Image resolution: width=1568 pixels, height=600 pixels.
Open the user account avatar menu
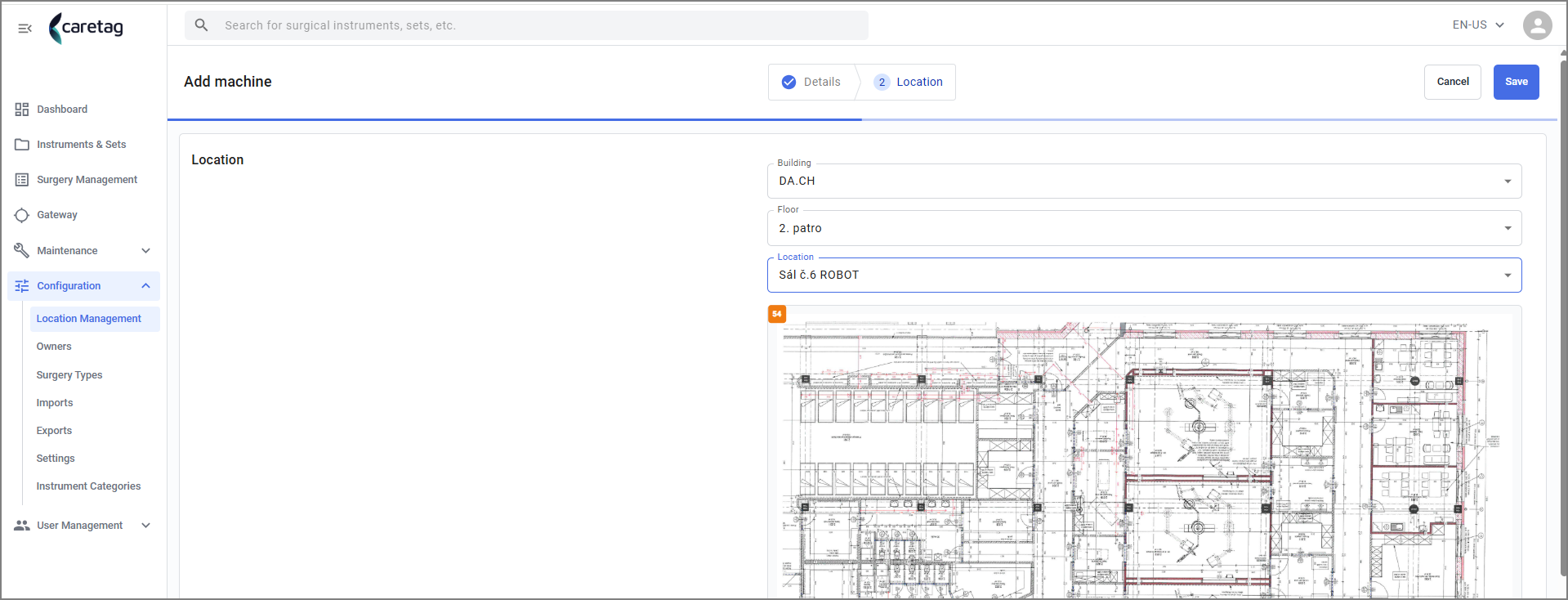pyautogui.click(x=1537, y=25)
